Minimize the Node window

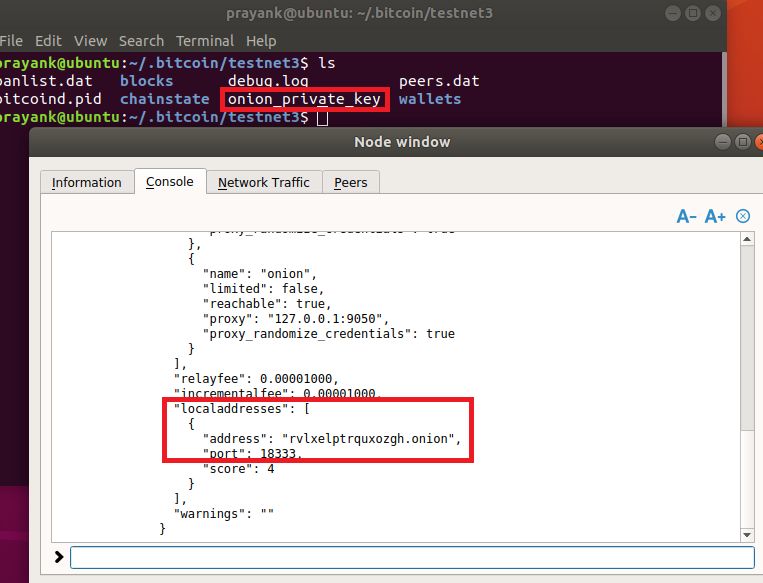(x=723, y=142)
